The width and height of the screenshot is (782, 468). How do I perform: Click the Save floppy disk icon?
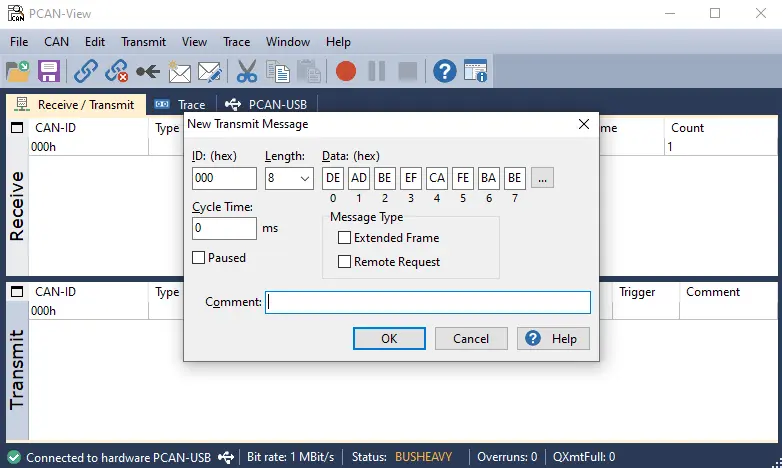tap(49, 71)
